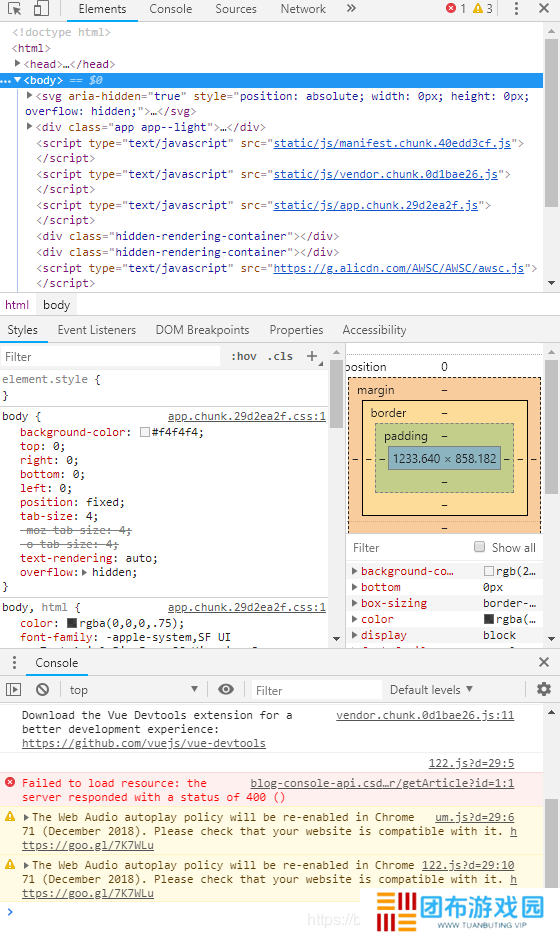Open the console drawer three-dot menu
This screenshot has width=560, height=938.
coord(14,663)
